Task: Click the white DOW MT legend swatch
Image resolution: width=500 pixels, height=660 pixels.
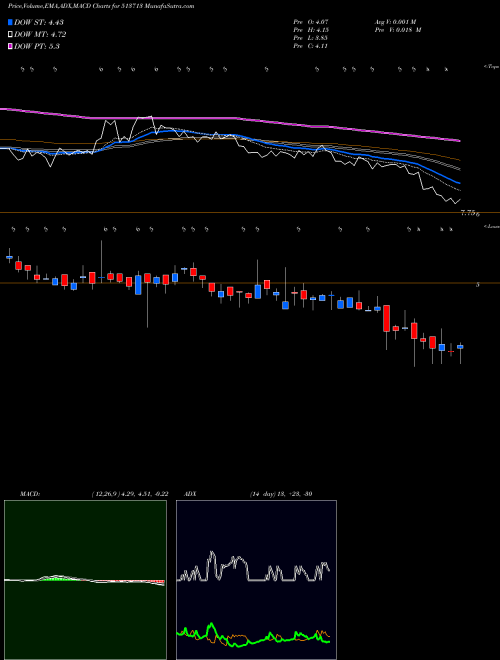Action: (10, 35)
